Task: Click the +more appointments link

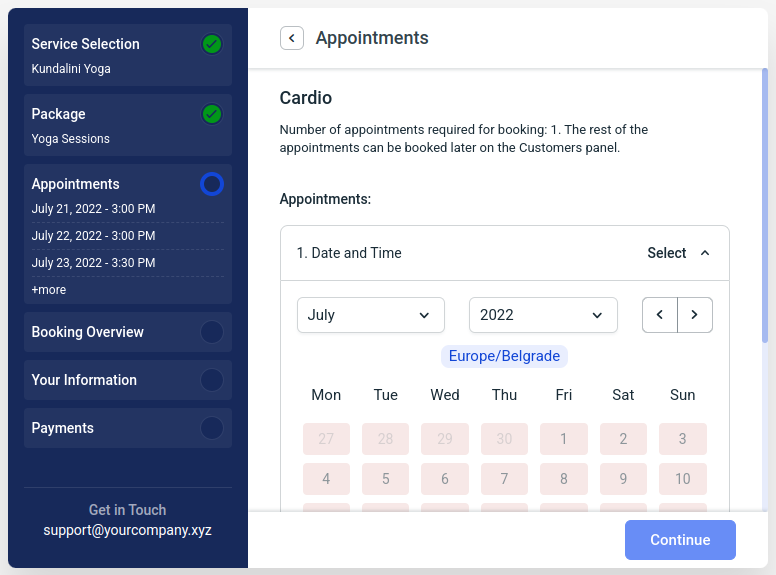Action: [x=48, y=290]
